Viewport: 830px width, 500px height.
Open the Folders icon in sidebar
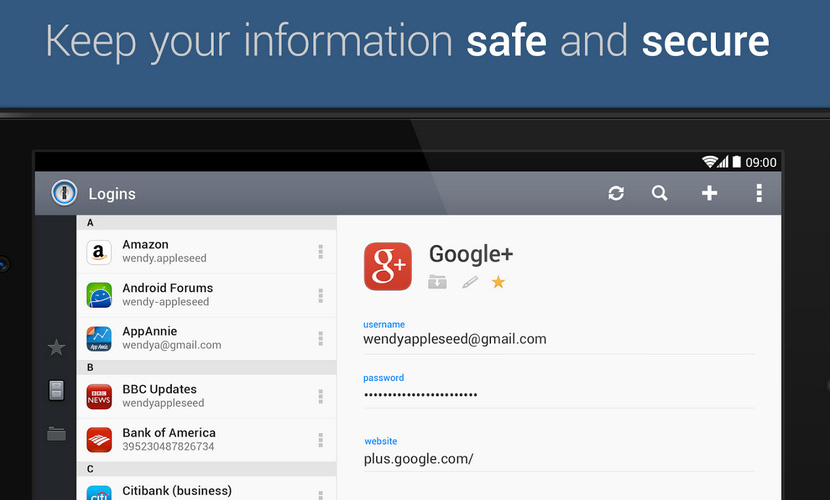pos(56,434)
